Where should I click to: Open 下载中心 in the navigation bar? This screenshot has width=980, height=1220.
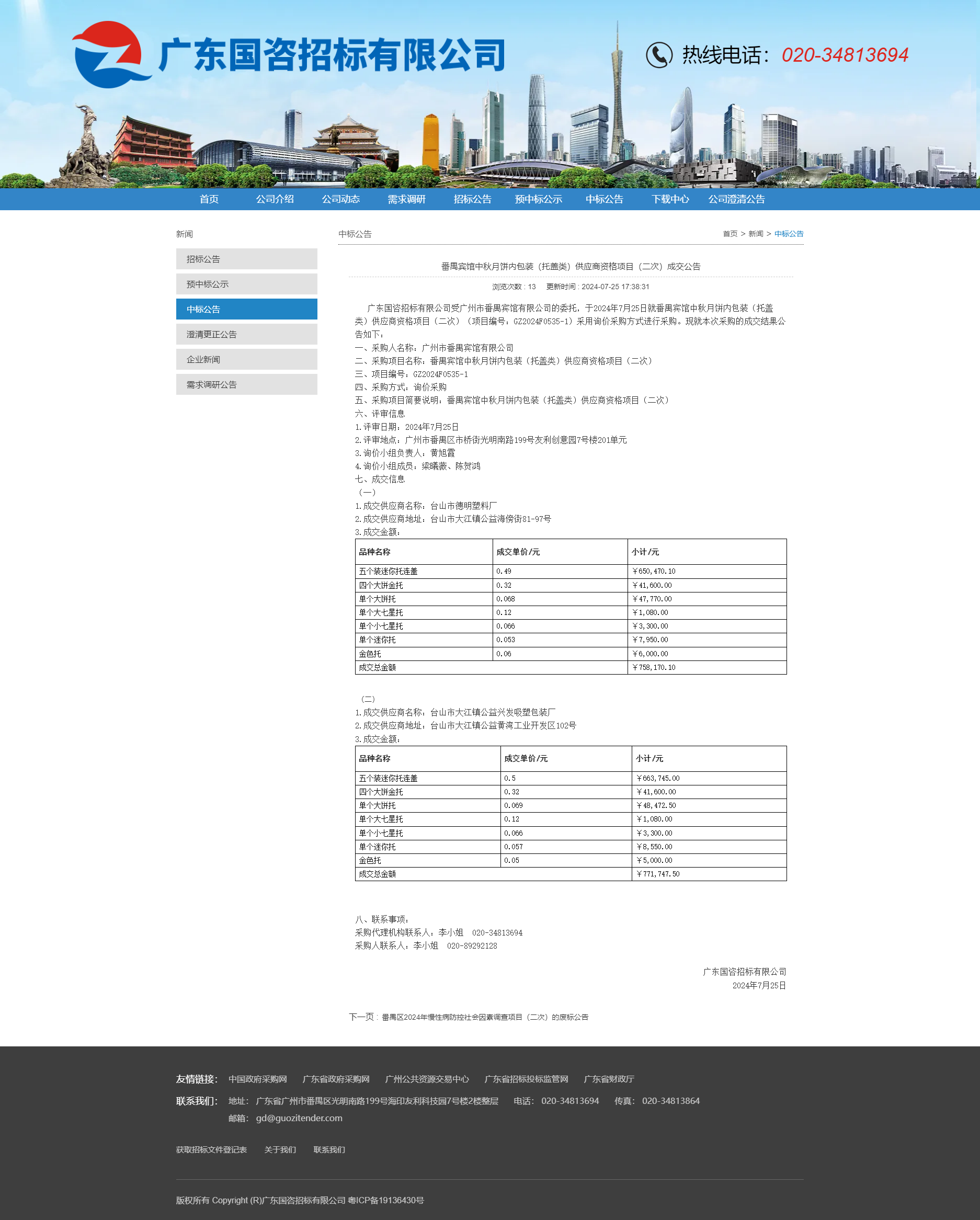670,199
